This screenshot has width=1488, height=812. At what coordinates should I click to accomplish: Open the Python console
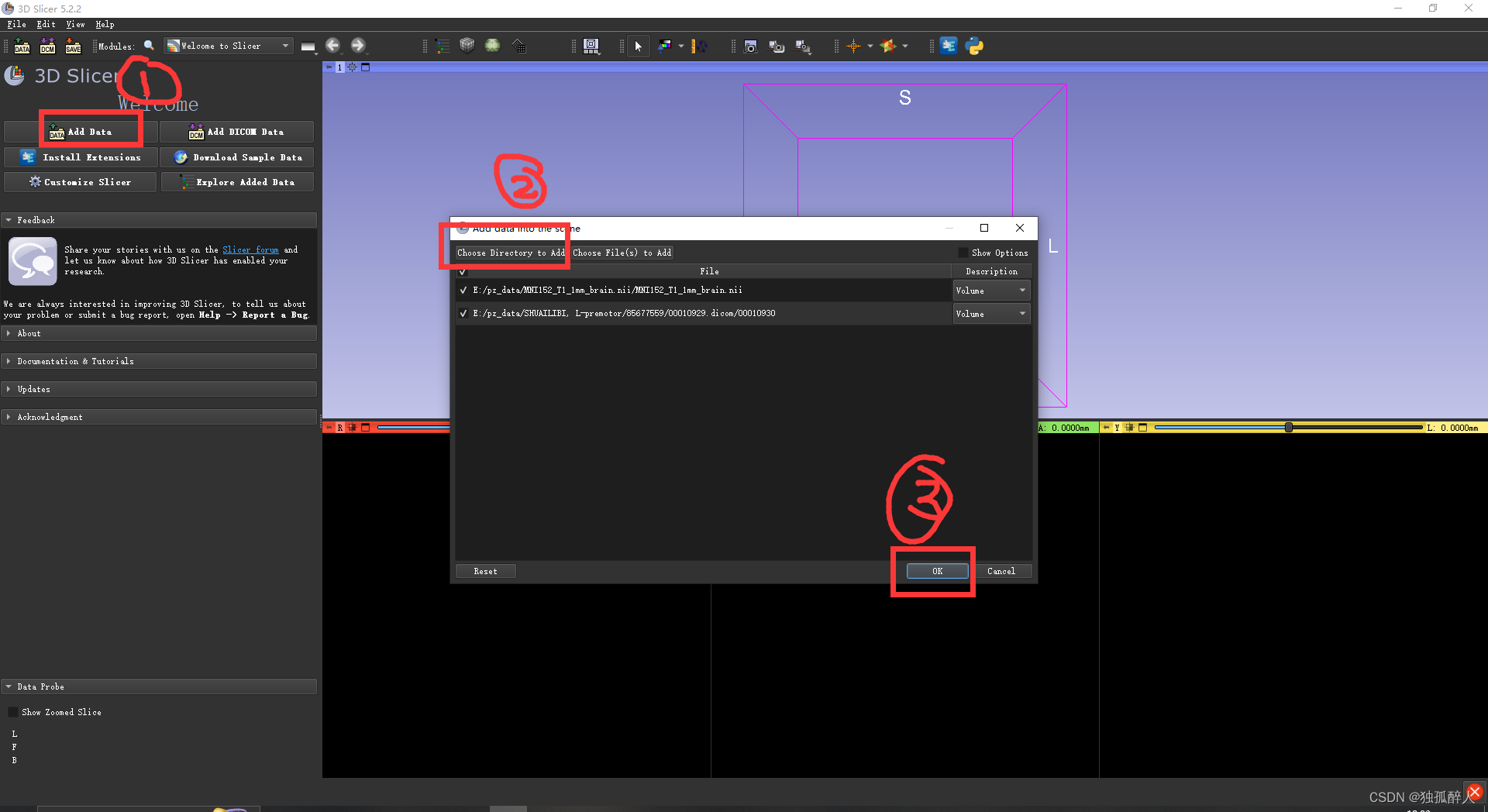coord(974,46)
